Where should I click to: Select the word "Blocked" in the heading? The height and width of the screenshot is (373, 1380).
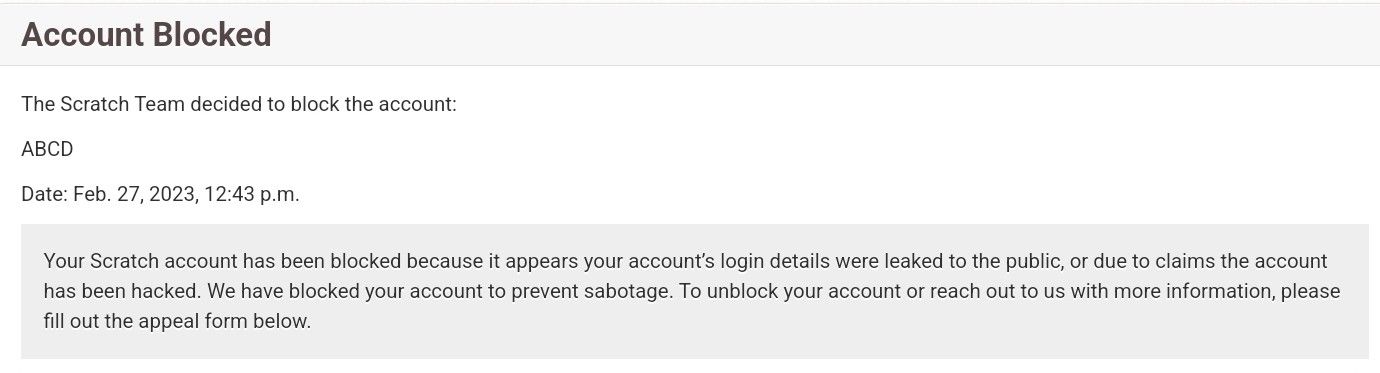click(x=211, y=35)
